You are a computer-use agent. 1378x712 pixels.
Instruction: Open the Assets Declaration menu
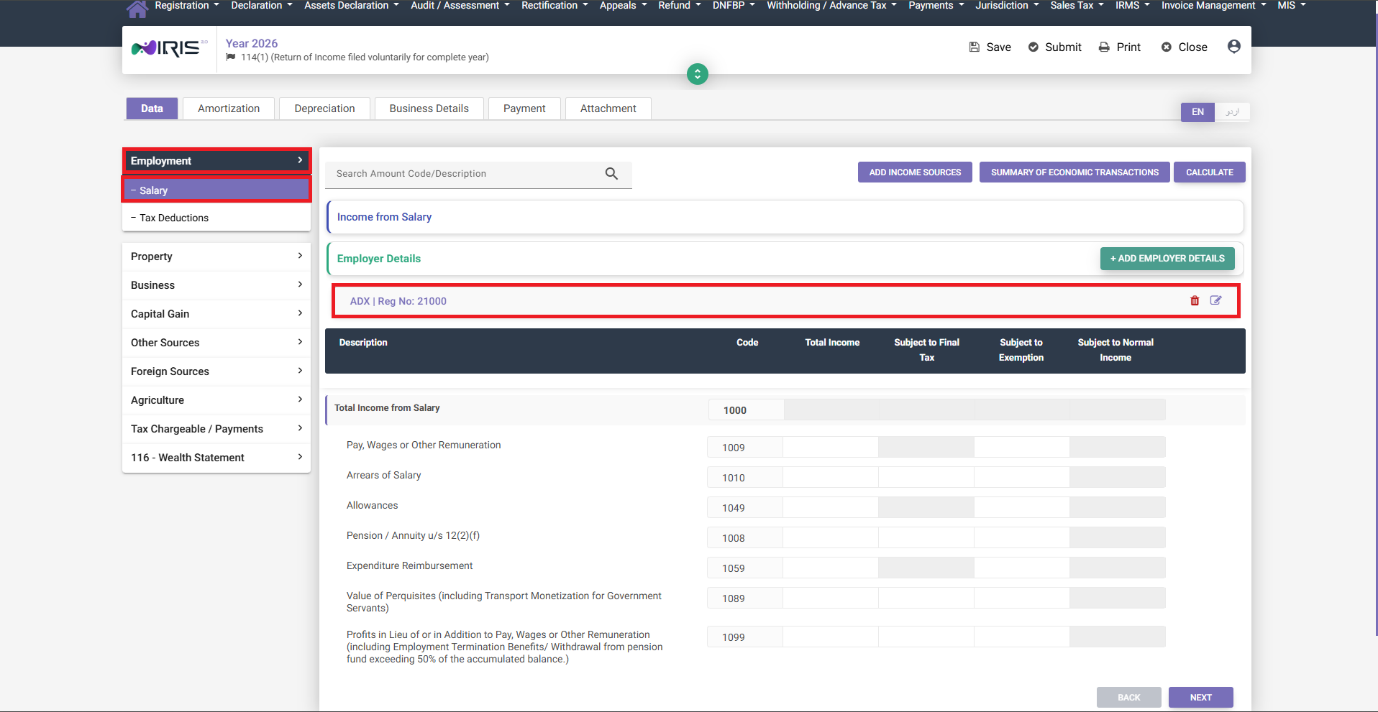[x=351, y=6]
